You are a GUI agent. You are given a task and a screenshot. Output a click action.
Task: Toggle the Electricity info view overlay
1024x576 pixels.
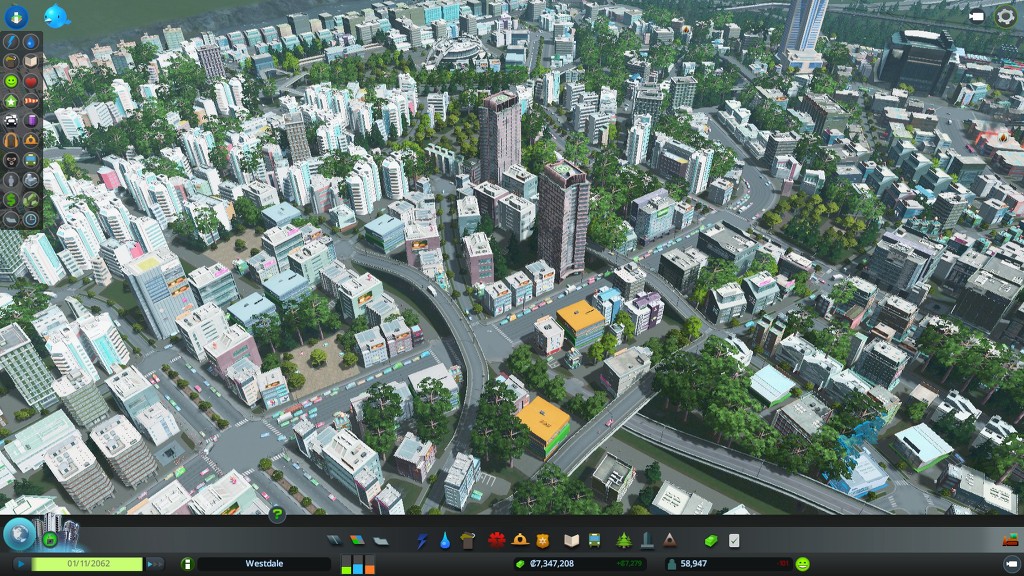coord(12,42)
